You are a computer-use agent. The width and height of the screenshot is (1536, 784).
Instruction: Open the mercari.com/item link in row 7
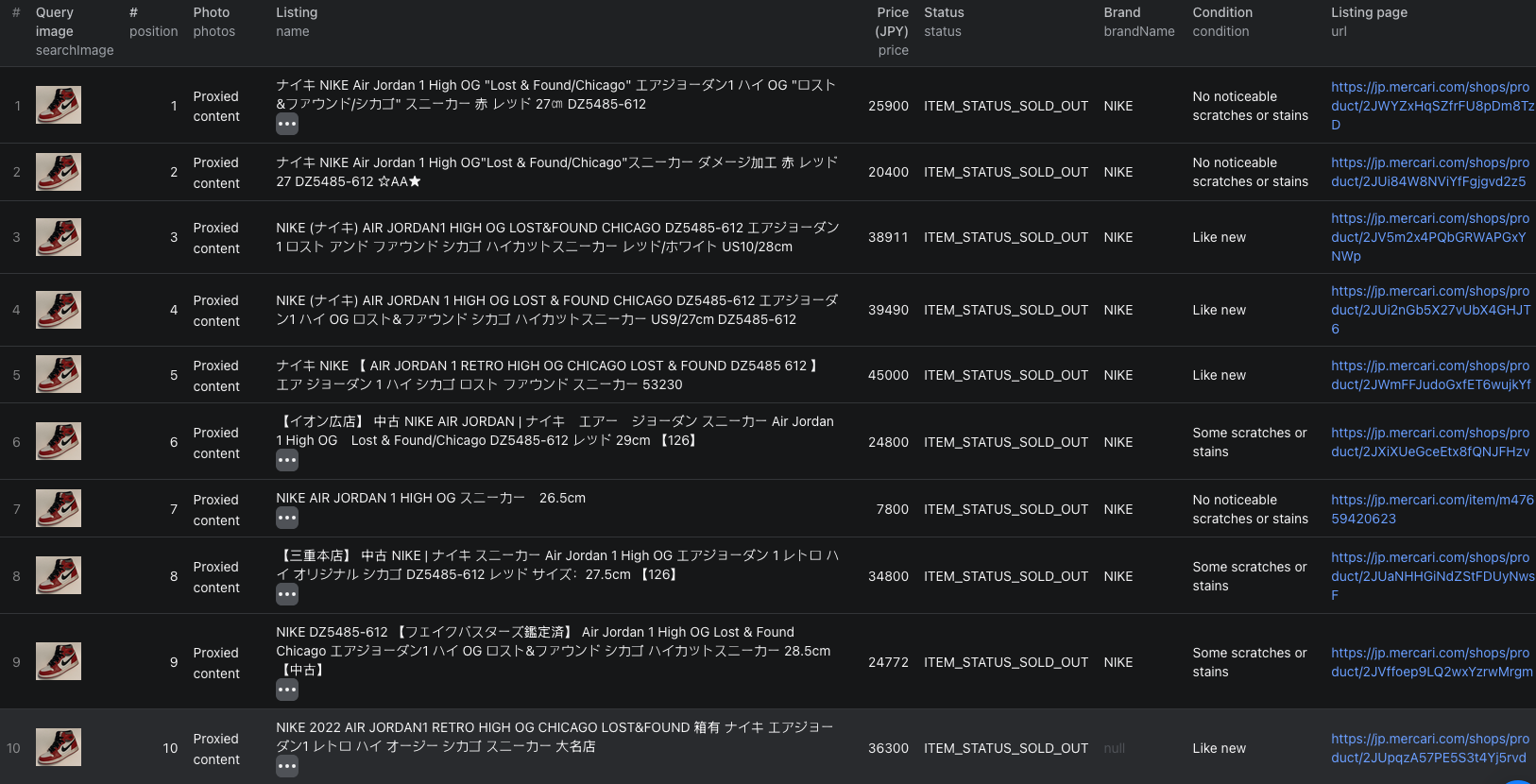click(1432, 509)
